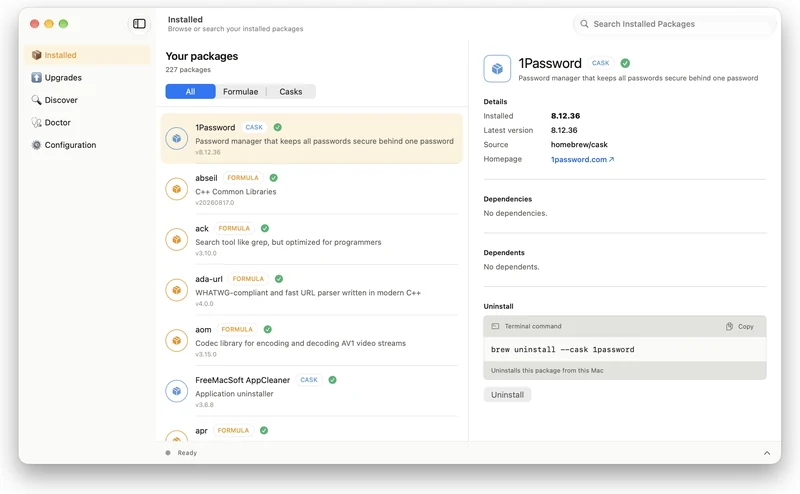
Task: Click the Search Installed Packages field
Action: [x=675, y=24]
